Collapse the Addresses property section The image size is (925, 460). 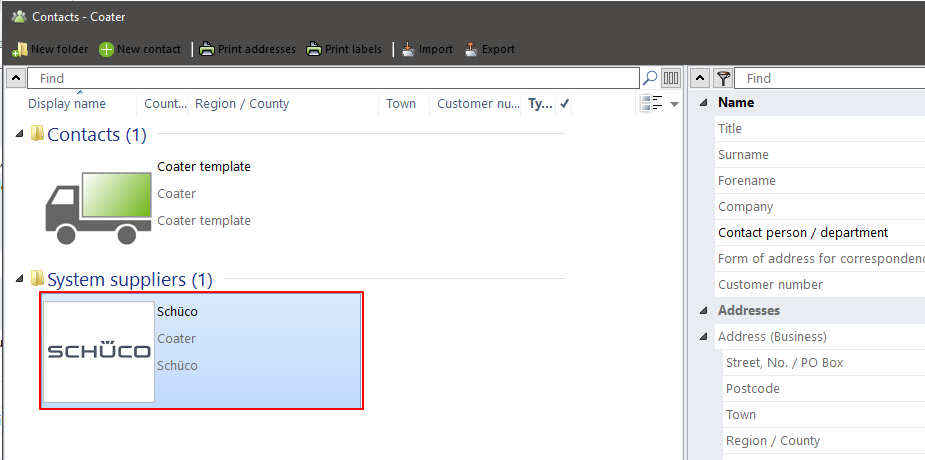click(x=703, y=311)
